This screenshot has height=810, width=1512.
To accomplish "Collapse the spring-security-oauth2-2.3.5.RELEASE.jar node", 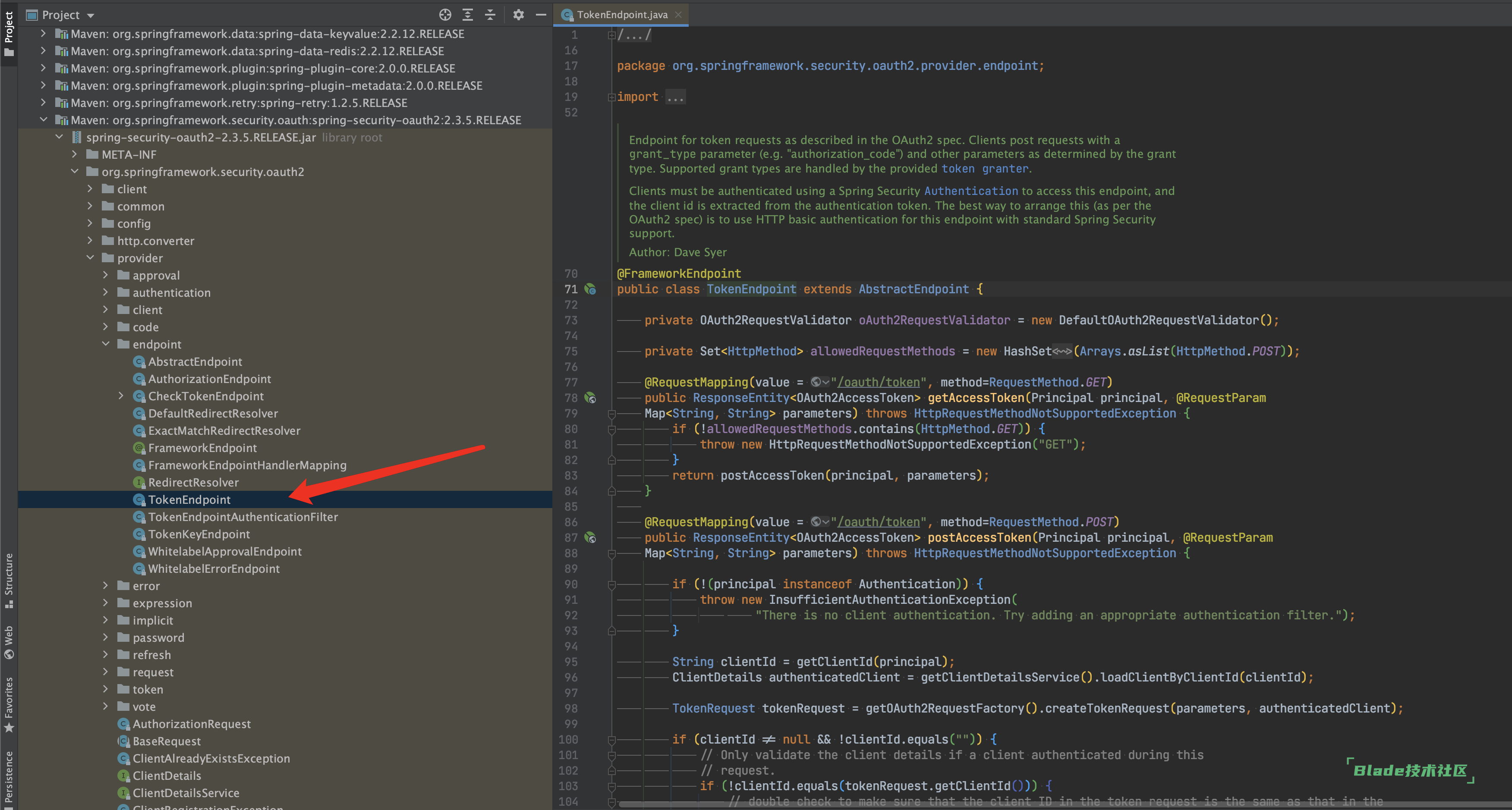I will [59, 137].
